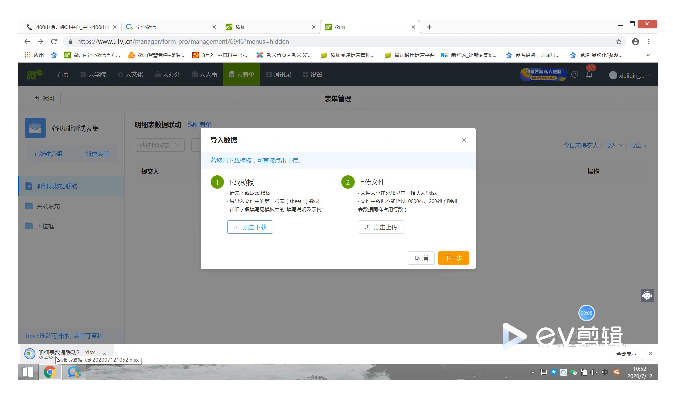The width and height of the screenshot is (673, 399).
Task: Expand the download item options arrow
Action: (x=104, y=354)
